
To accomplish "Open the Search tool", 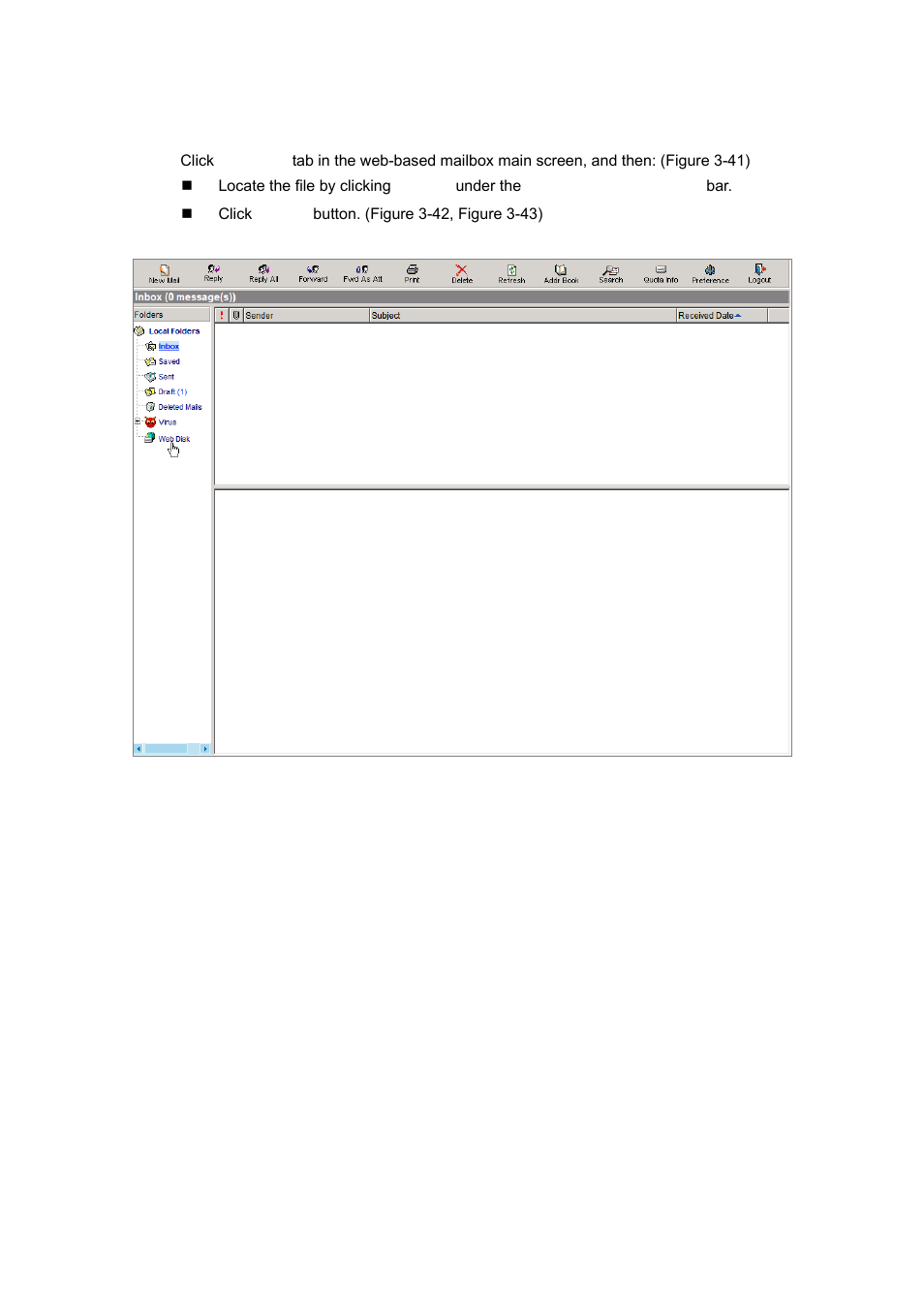I will [610, 273].
